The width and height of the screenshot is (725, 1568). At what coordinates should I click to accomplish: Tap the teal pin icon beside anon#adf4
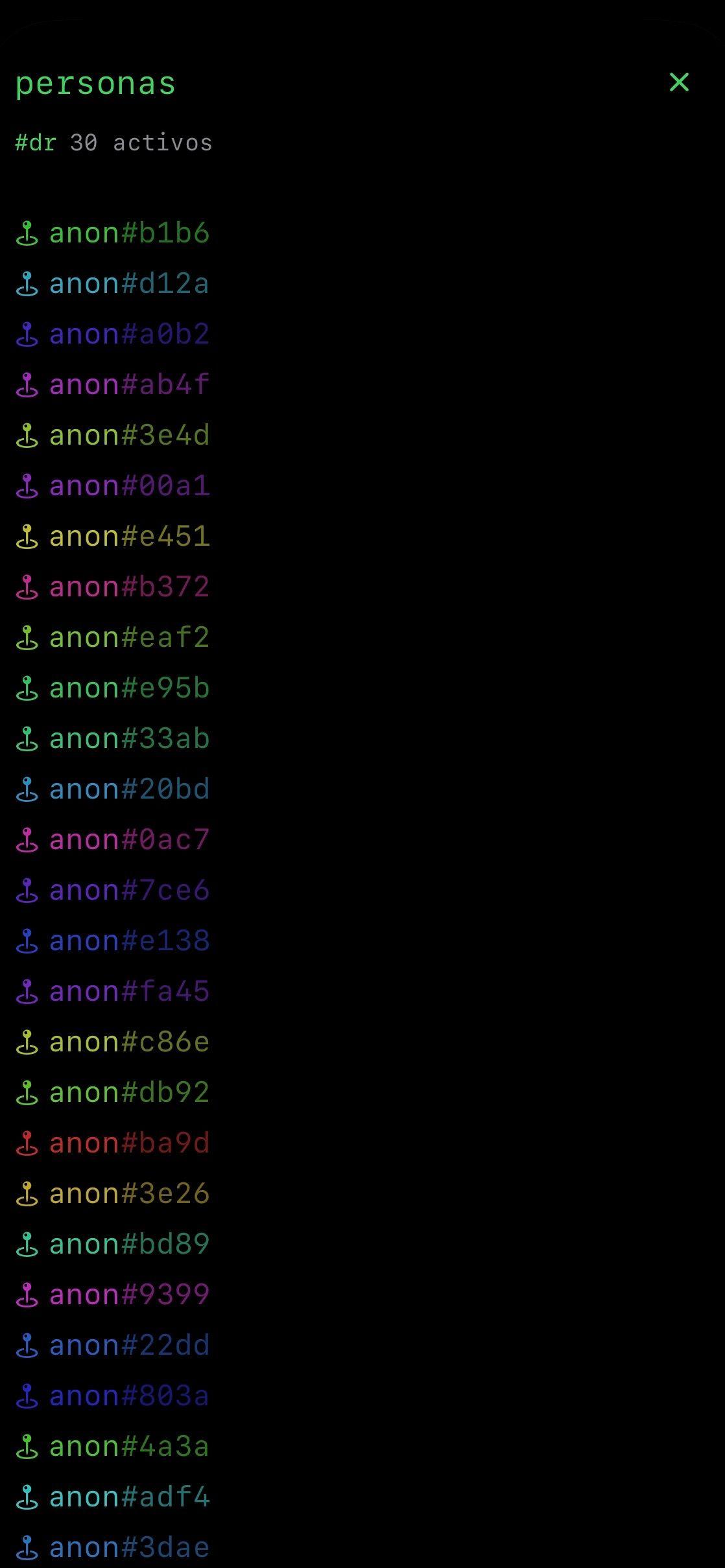click(x=27, y=1497)
